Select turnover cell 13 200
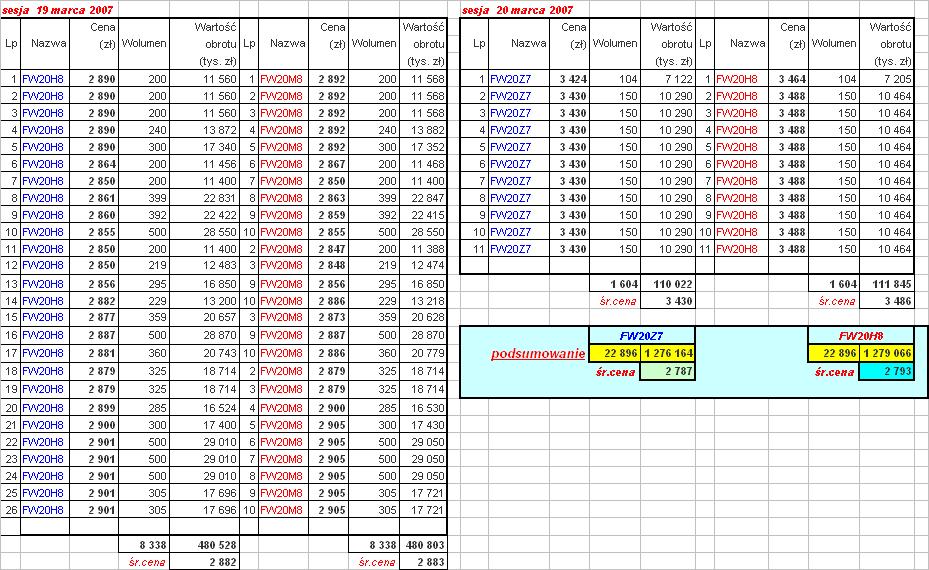Screen dimensions: 929x570 pos(204,301)
